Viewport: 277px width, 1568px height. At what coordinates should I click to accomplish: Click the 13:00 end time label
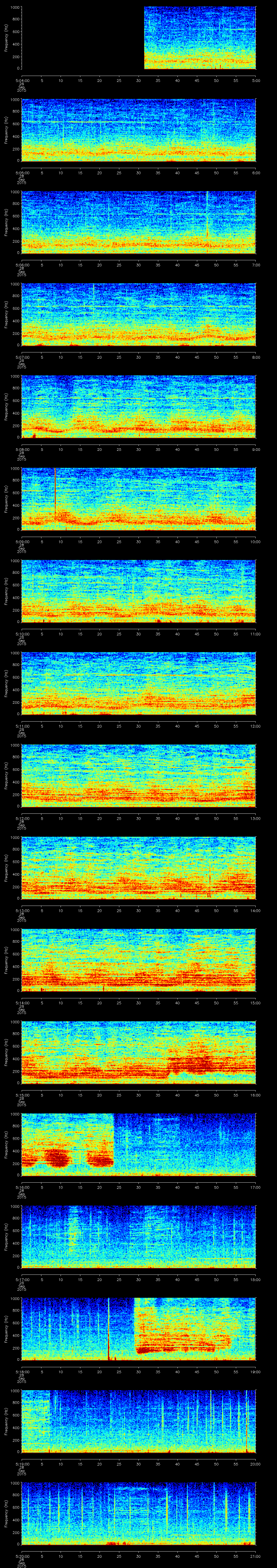255,818
